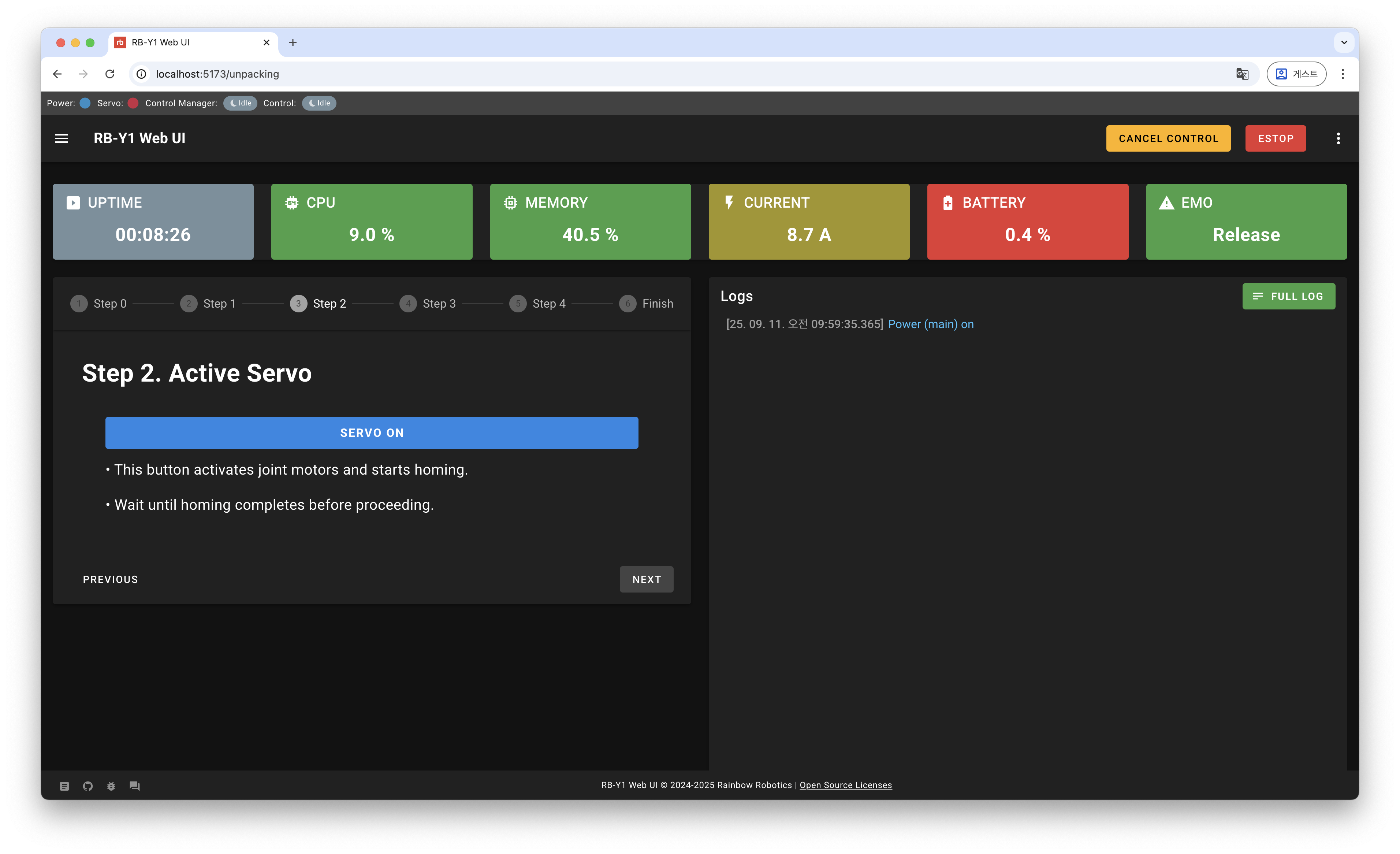Open the hamburger navigation menu
The image size is (1400, 854).
pyautogui.click(x=62, y=138)
